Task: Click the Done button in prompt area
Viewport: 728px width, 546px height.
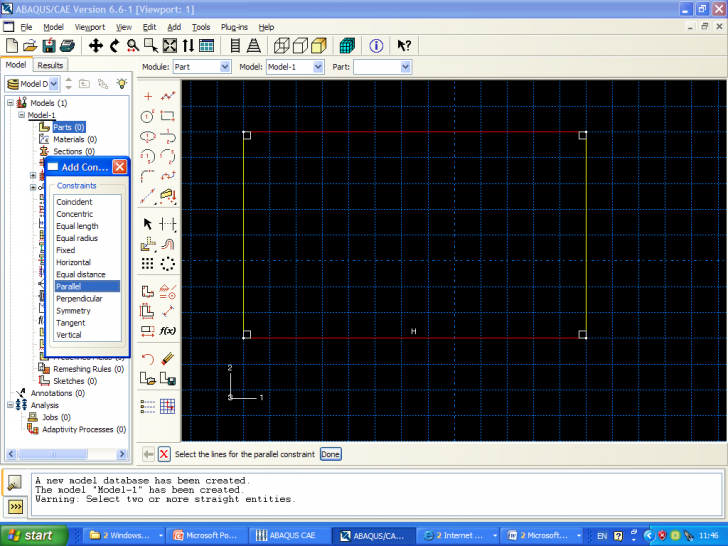Action: pos(330,454)
